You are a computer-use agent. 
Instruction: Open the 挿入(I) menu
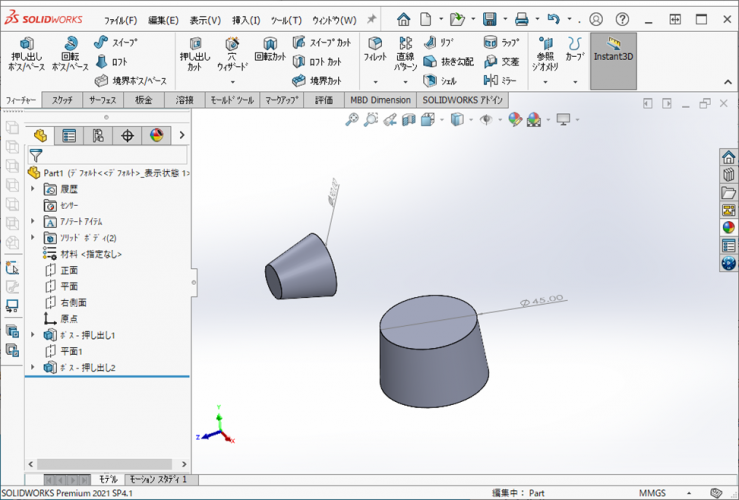click(x=246, y=20)
